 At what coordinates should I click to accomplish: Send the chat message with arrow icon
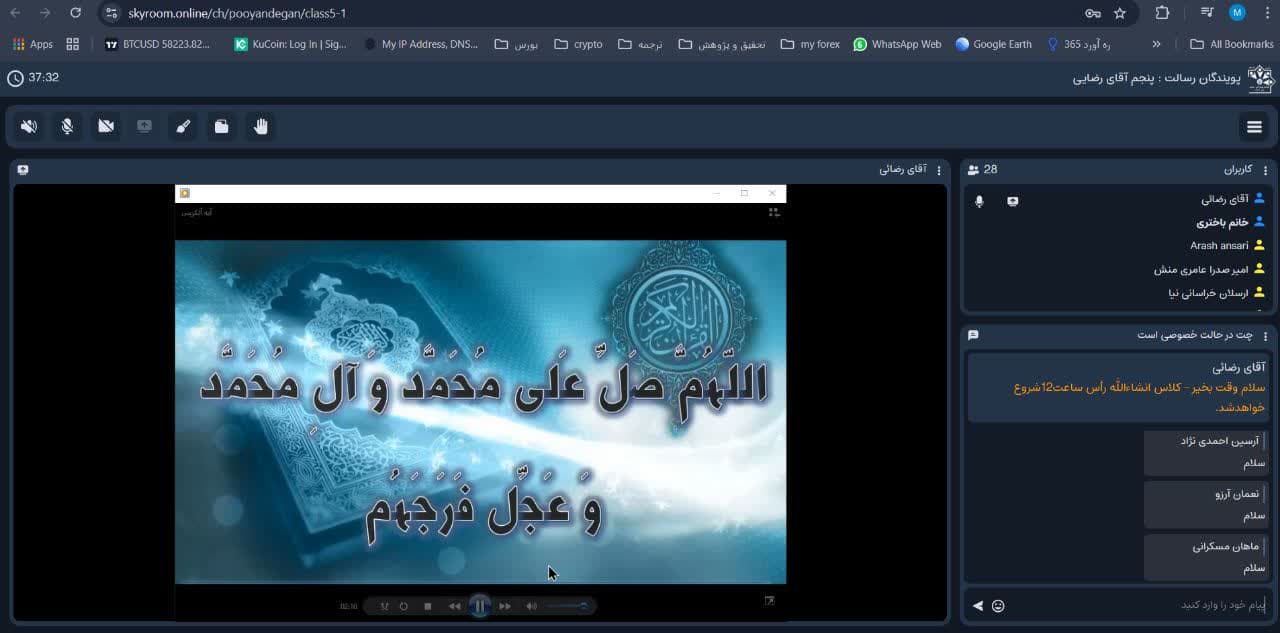click(978, 605)
